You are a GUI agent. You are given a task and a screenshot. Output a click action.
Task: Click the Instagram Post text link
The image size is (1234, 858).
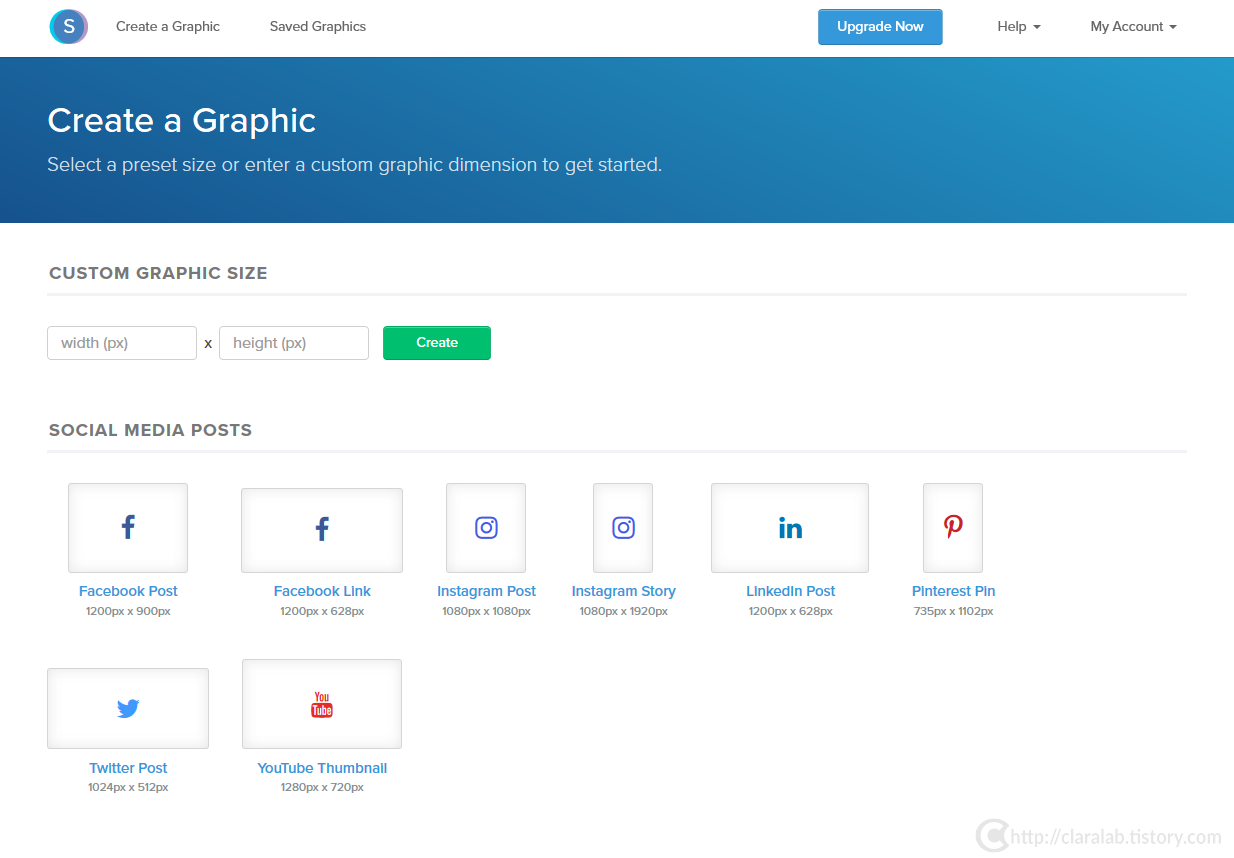[x=486, y=591]
